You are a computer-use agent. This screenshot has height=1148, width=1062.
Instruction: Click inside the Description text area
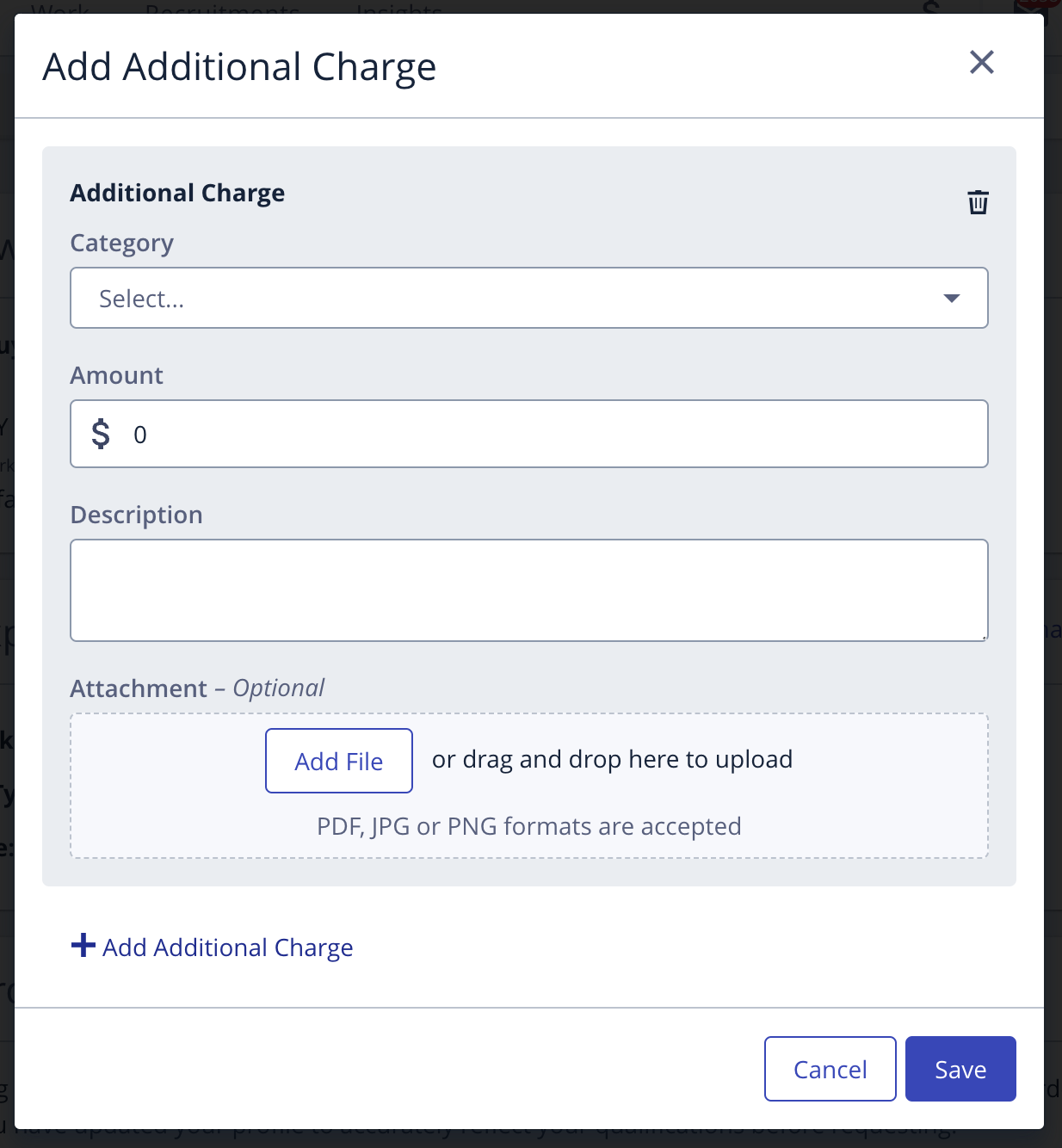point(528,590)
